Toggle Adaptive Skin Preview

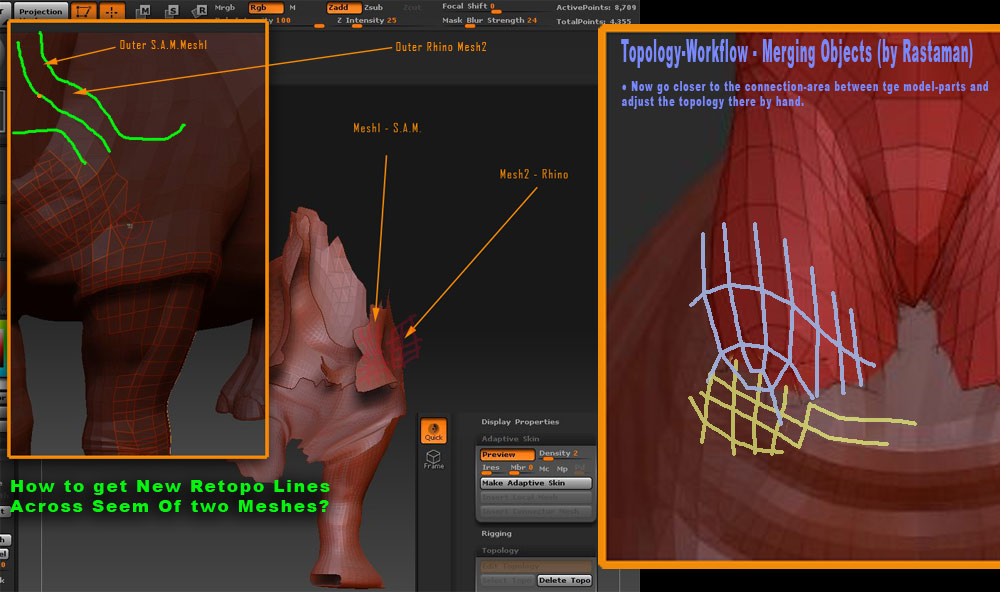coord(507,454)
